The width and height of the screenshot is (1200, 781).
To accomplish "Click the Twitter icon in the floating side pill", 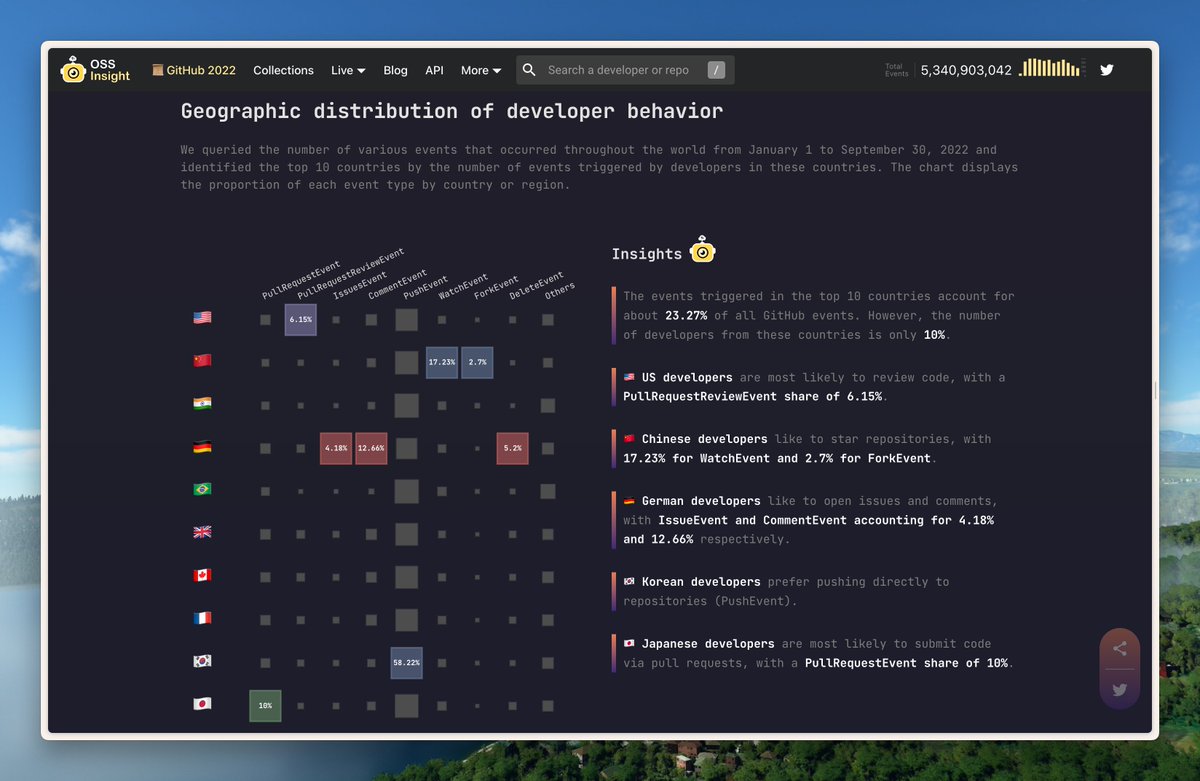I will tap(1120, 689).
